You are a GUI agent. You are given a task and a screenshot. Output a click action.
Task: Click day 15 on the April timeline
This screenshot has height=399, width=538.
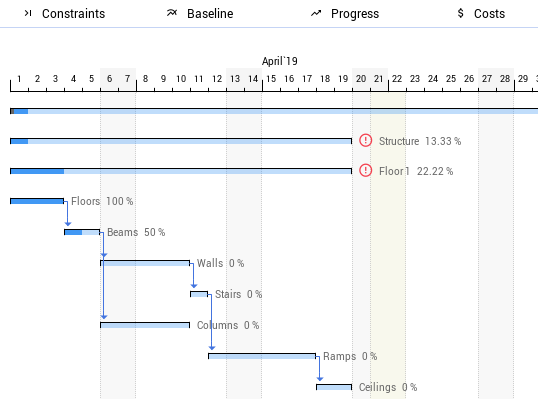(271, 79)
